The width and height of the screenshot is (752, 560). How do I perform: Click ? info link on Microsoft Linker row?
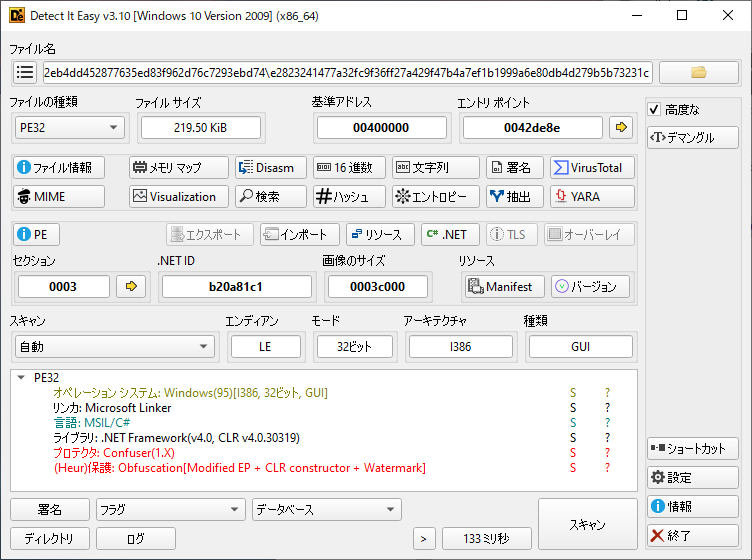coord(607,408)
